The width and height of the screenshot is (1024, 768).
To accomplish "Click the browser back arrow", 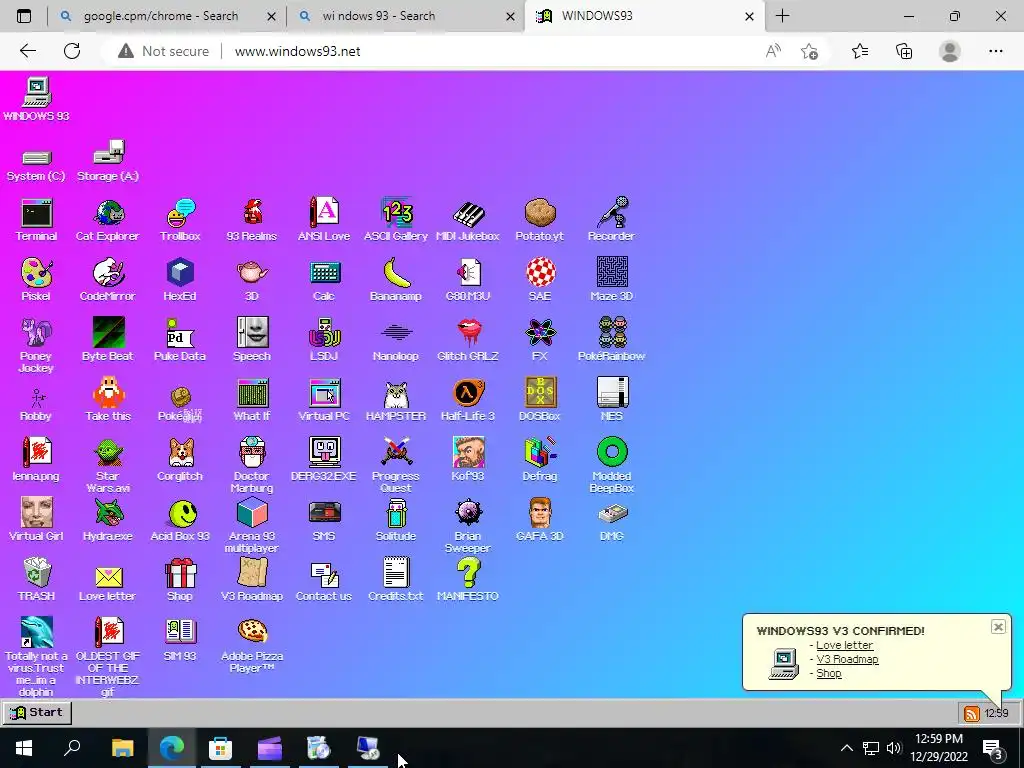I will click(x=27, y=51).
